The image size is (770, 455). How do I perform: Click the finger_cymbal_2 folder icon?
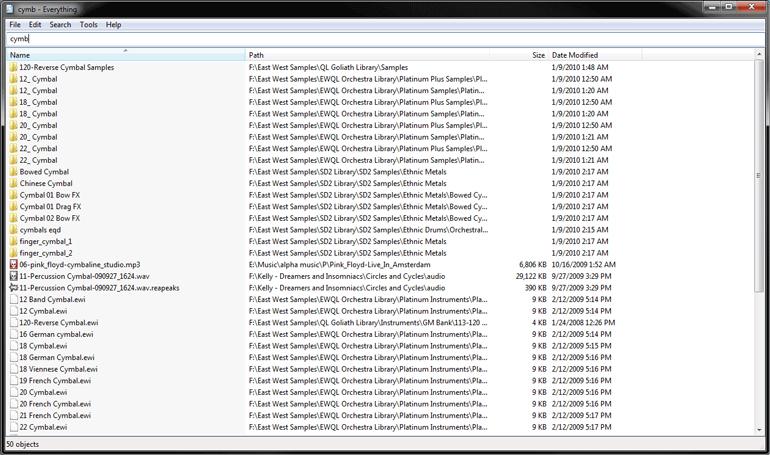pos(14,253)
